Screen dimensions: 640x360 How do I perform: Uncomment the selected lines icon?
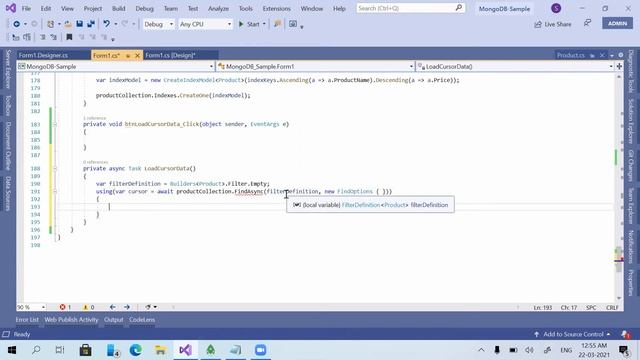(x=53, y=37)
